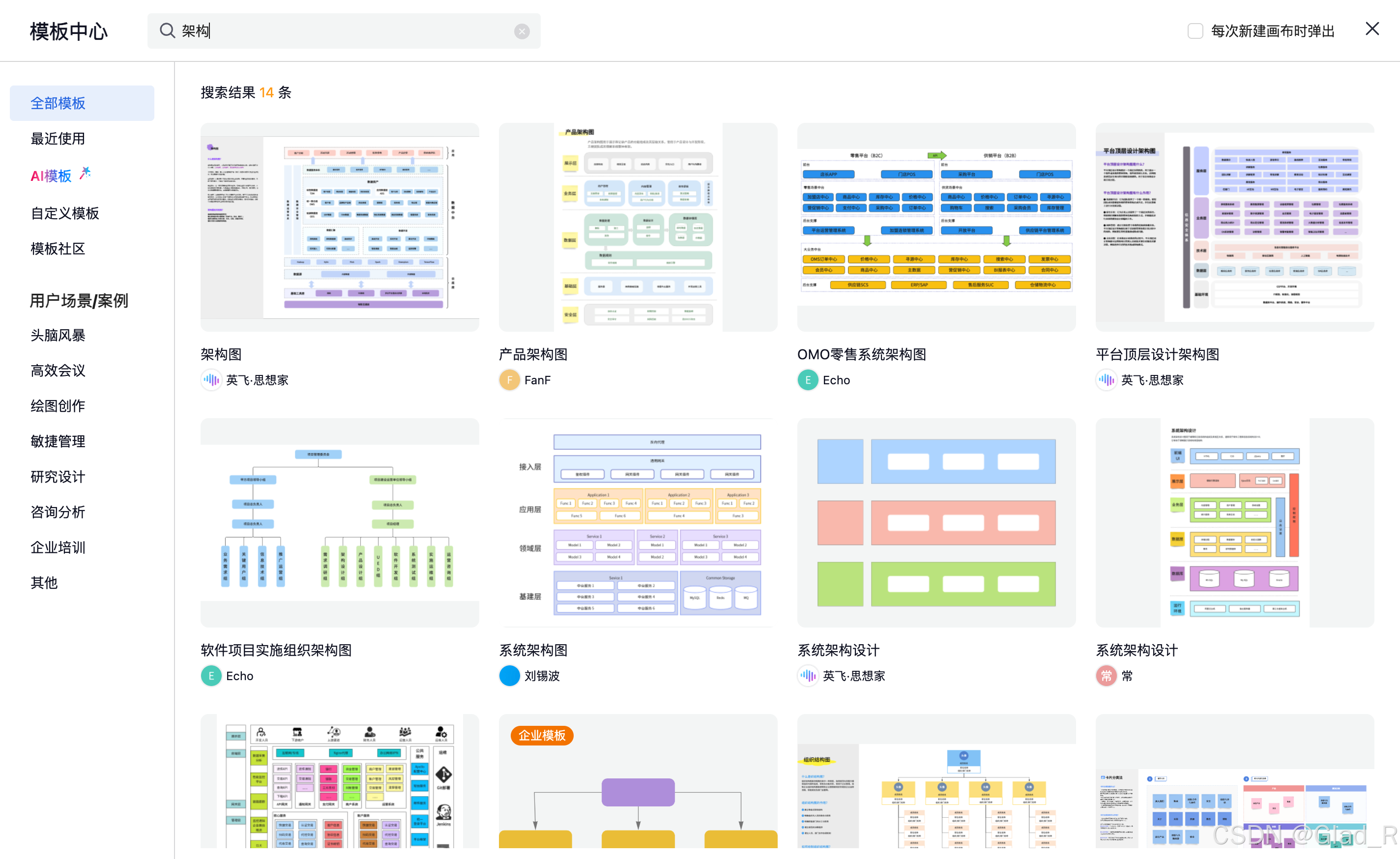Viewport: 1400px width, 859px height.
Task: Go to 模板社区
Action: tap(58, 249)
